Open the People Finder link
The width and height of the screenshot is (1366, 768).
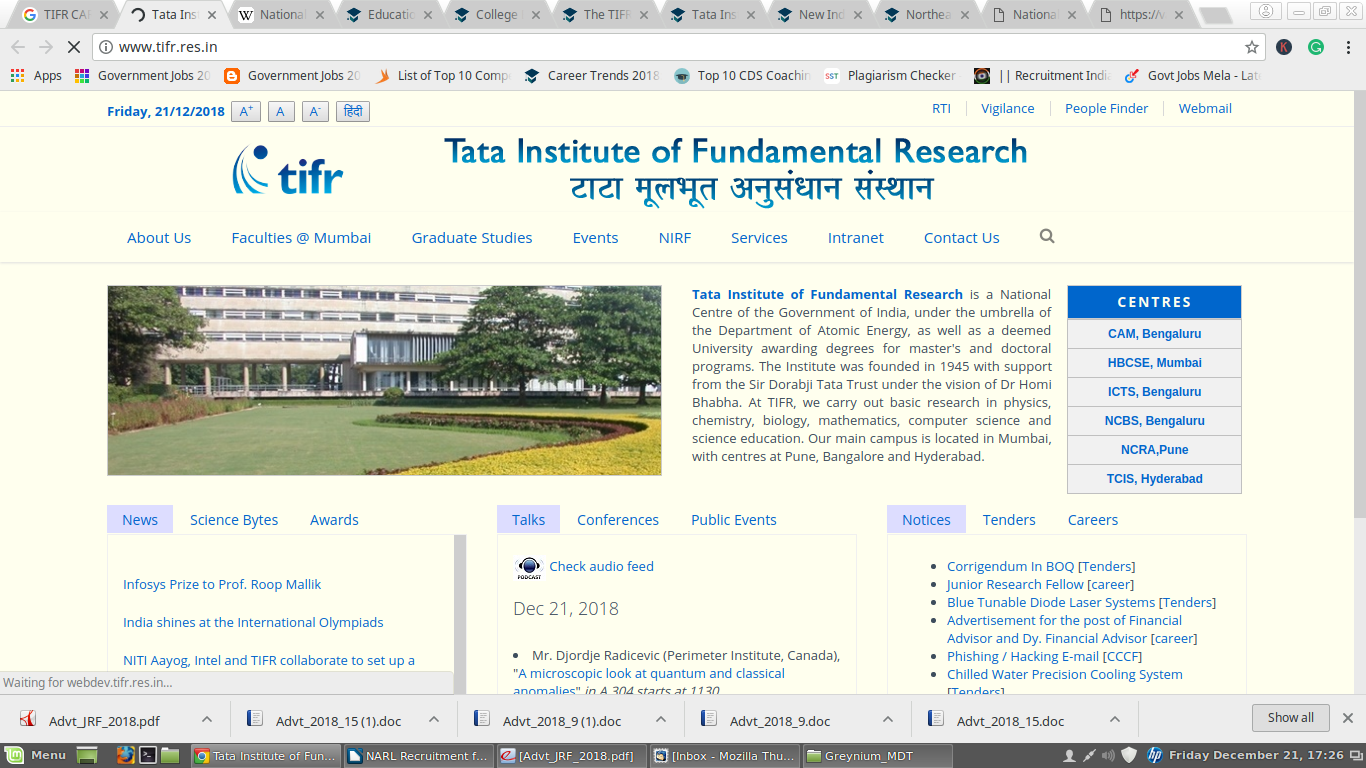(1106, 109)
